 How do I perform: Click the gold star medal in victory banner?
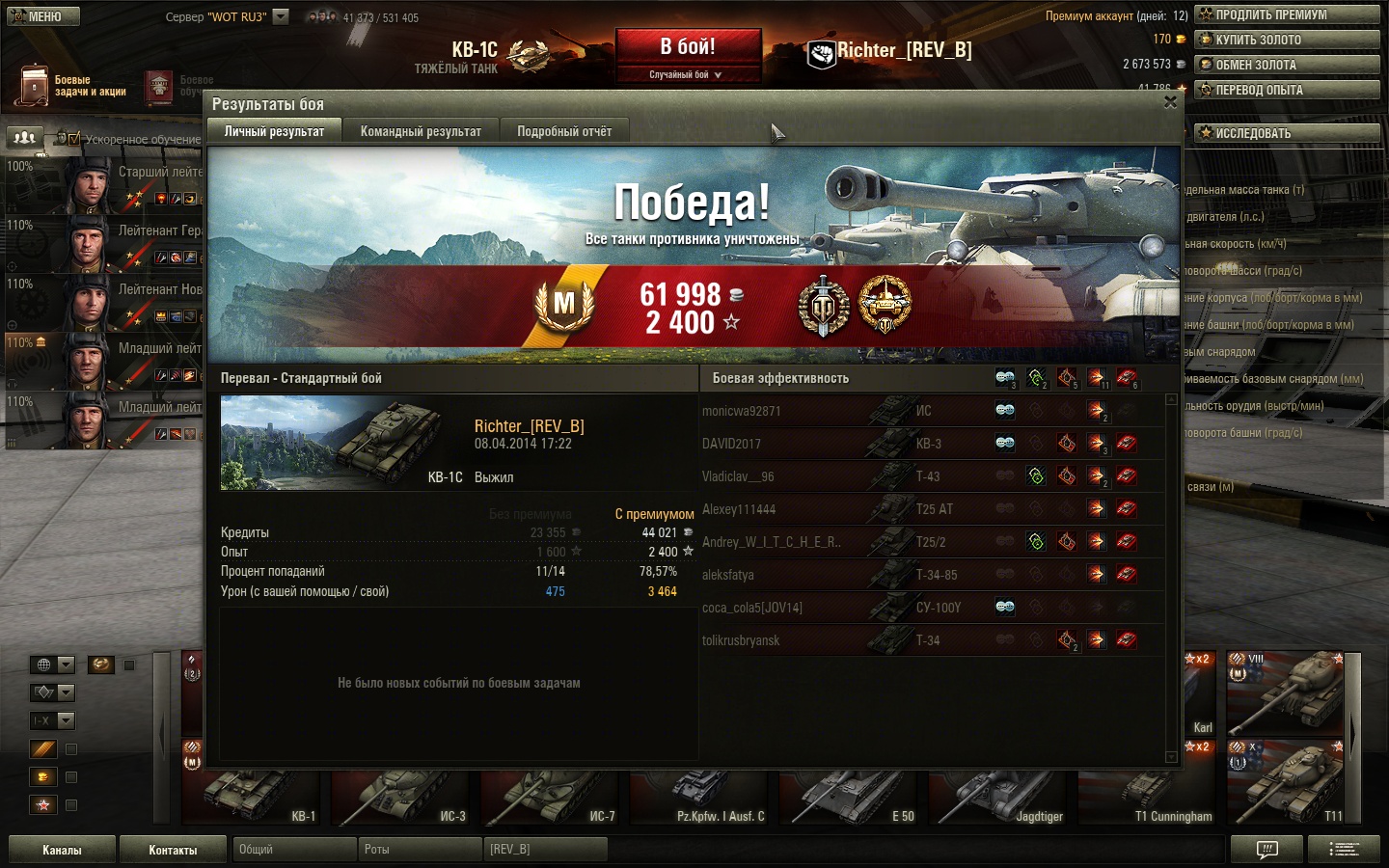[885, 304]
